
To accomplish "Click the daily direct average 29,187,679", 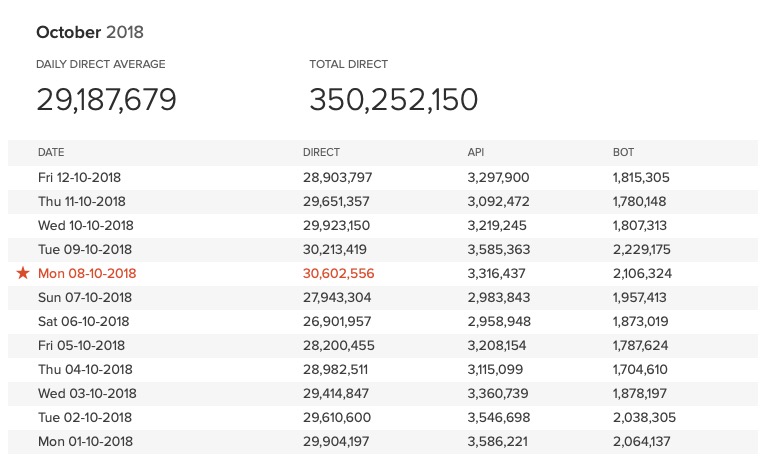I will coord(106,99).
